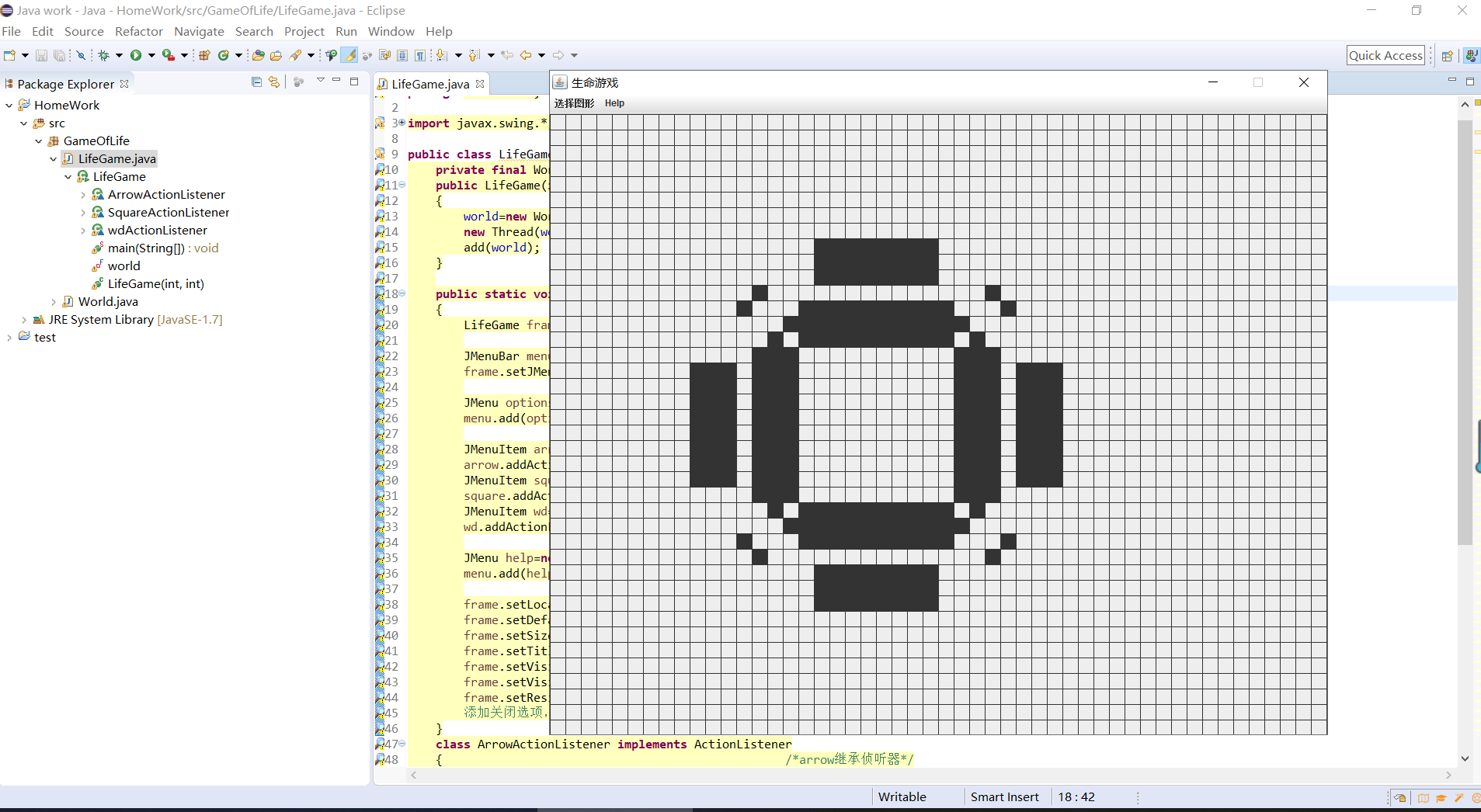The height and width of the screenshot is (812, 1481).
Task: Open the Navigate menu
Action: (x=199, y=32)
